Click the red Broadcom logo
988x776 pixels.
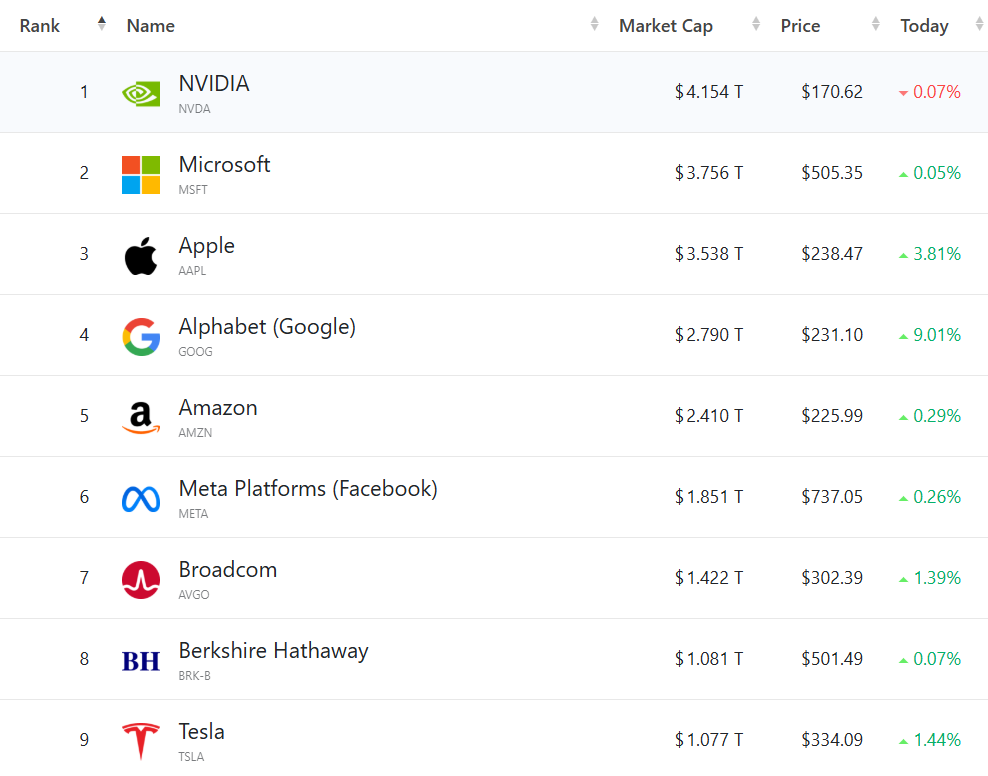pos(141,580)
